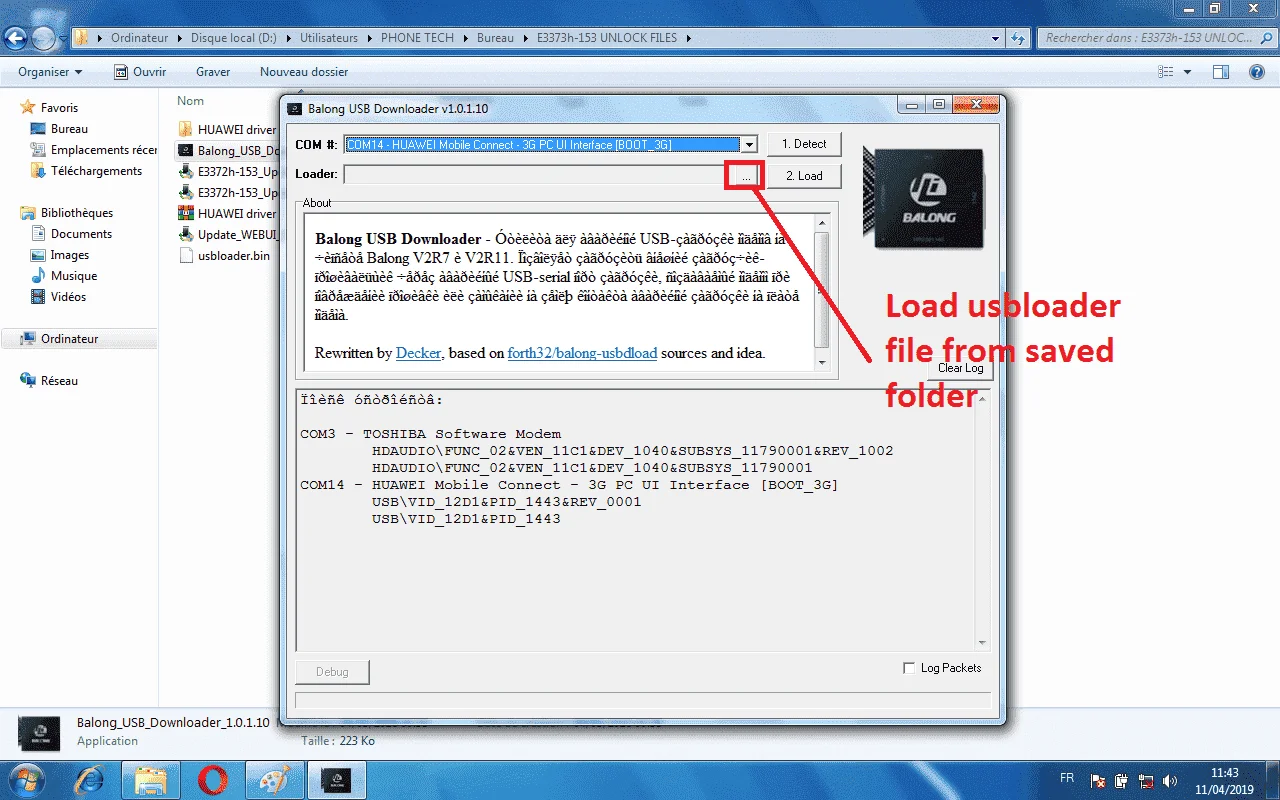Select Vidéos library in navigation pane
Screen dimensions: 1280x800
pyautogui.click(x=68, y=297)
